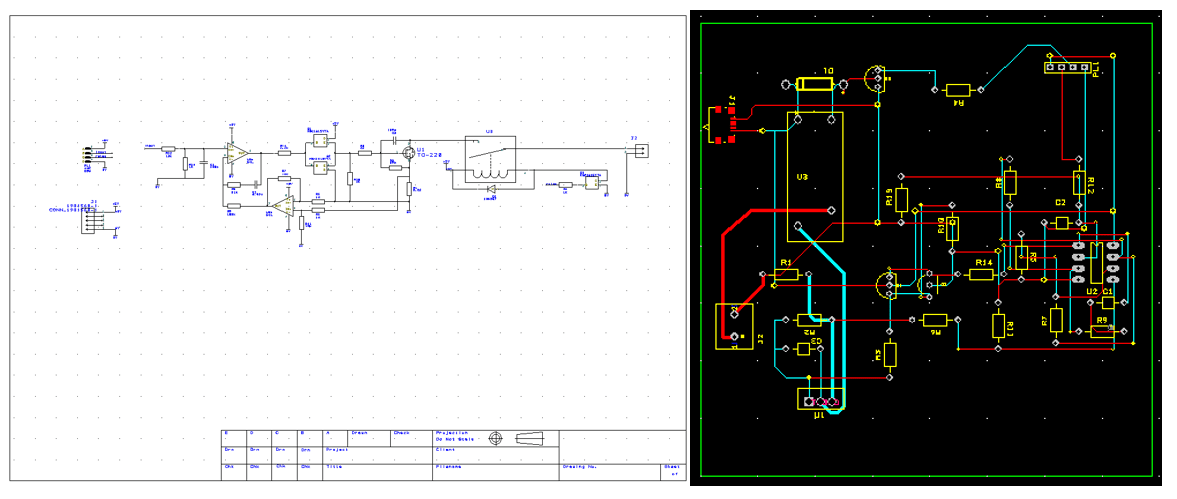Select the PL1 pin header footprint
Screen dimensions: 1177x499
tap(1065, 68)
